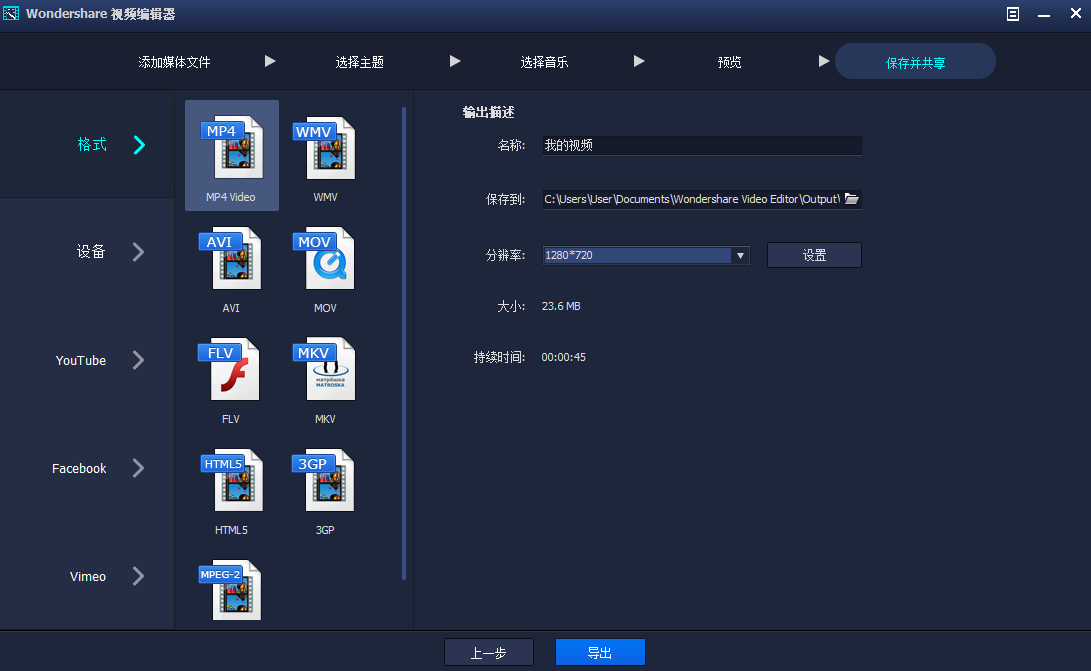Open the Vimeo sharing category
This screenshot has height=671, width=1091.
click(87, 576)
